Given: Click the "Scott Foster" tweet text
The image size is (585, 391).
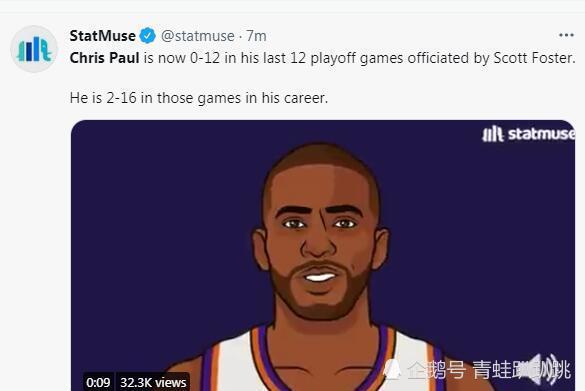Looking at the screenshot, I should click(x=534, y=58).
